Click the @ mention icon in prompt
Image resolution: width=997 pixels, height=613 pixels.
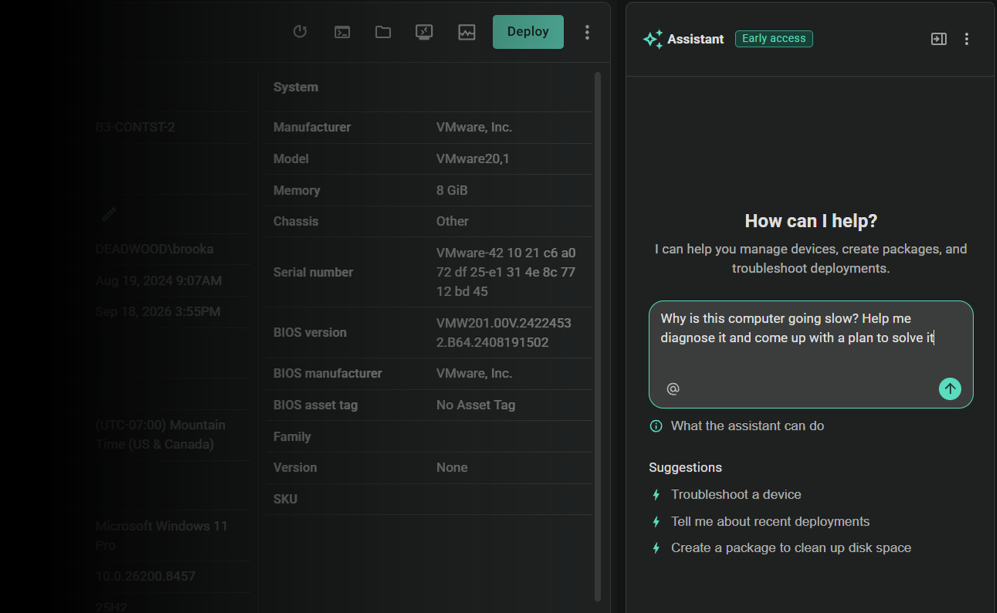(673, 389)
